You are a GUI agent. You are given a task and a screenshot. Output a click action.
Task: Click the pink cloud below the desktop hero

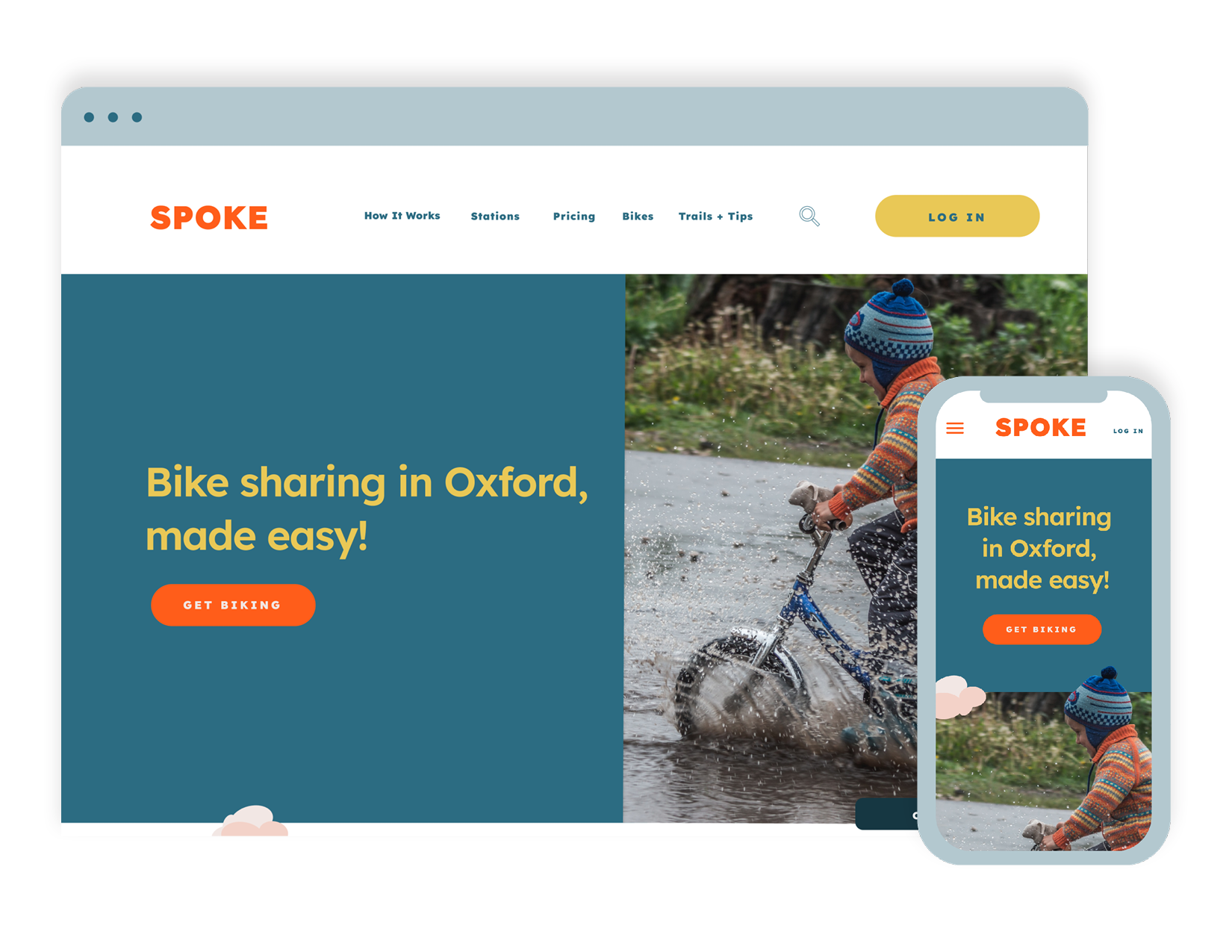click(x=251, y=821)
